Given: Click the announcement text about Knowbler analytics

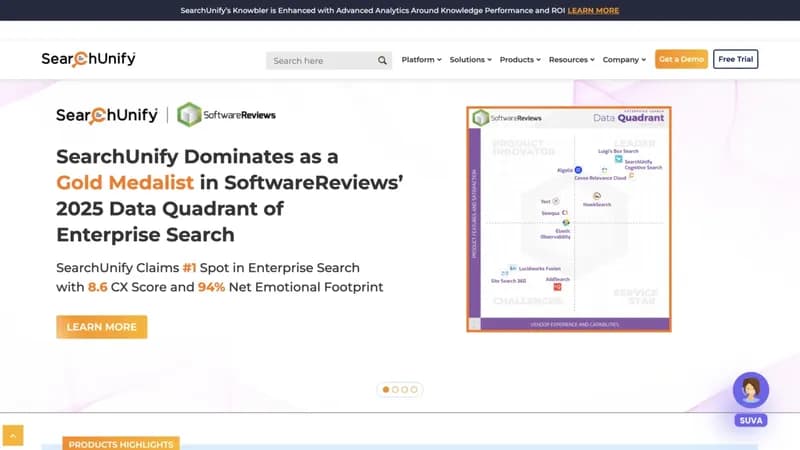Looking at the screenshot, I should pyautogui.click(x=372, y=11).
